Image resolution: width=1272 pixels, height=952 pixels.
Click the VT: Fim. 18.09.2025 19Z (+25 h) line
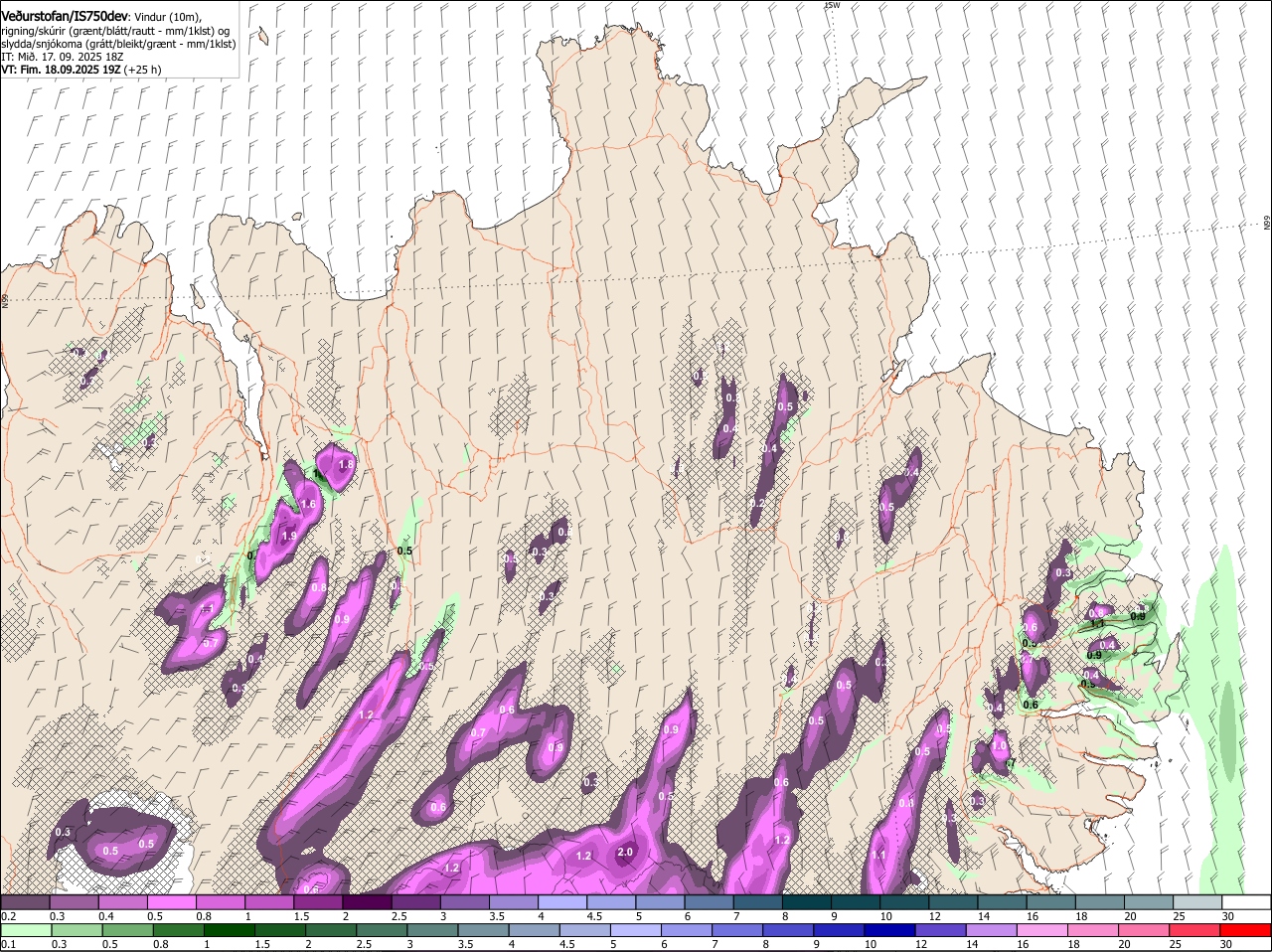click(x=81, y=70)
